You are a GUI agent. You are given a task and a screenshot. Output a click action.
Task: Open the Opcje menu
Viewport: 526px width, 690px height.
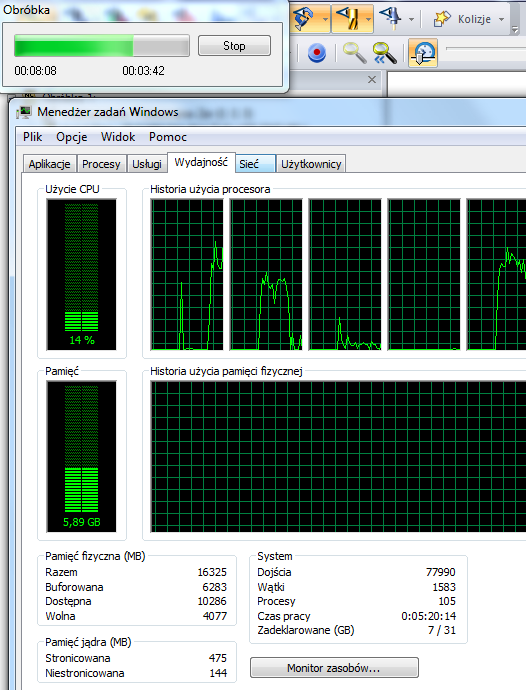71,137
